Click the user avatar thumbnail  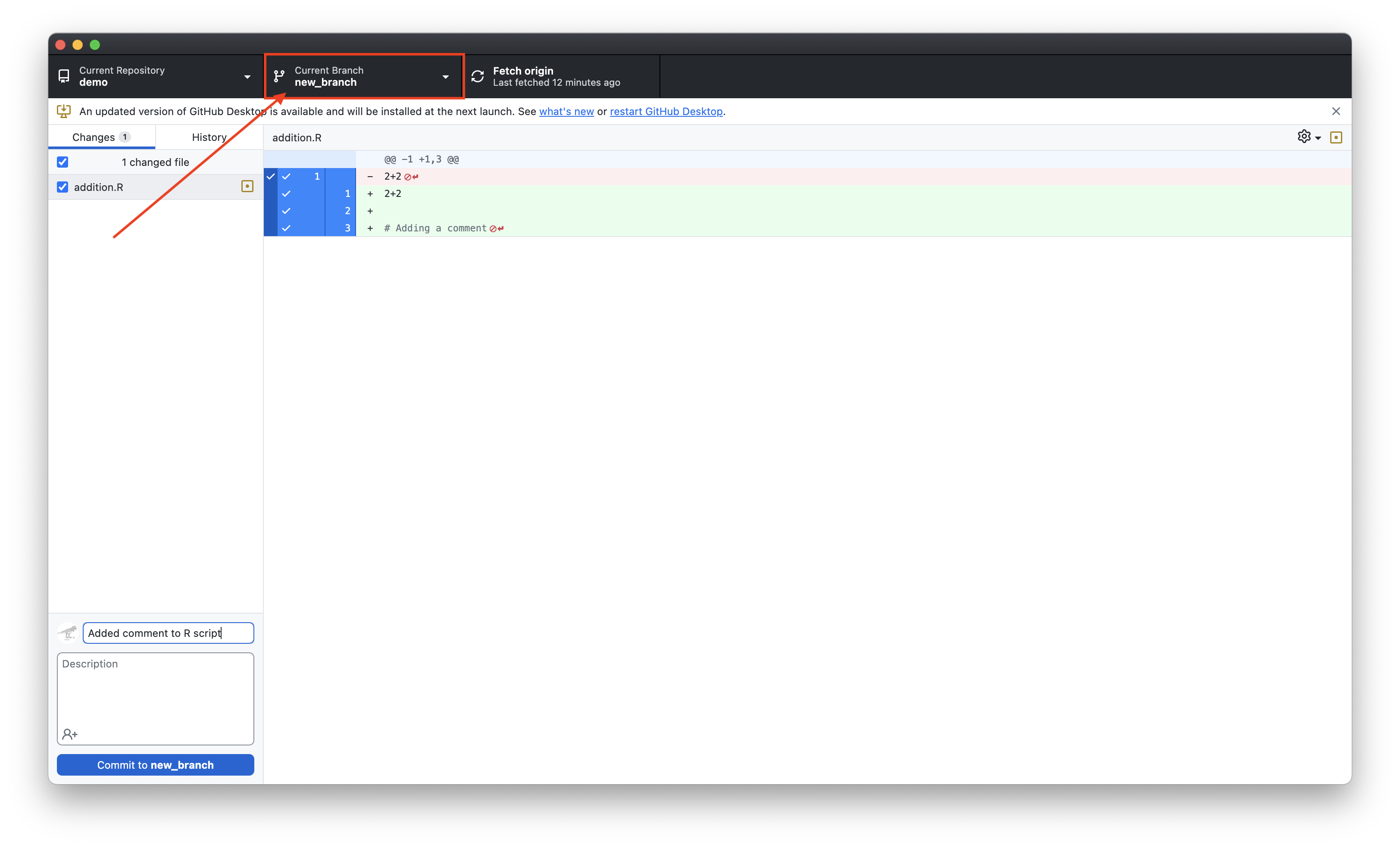pos(68,633)
